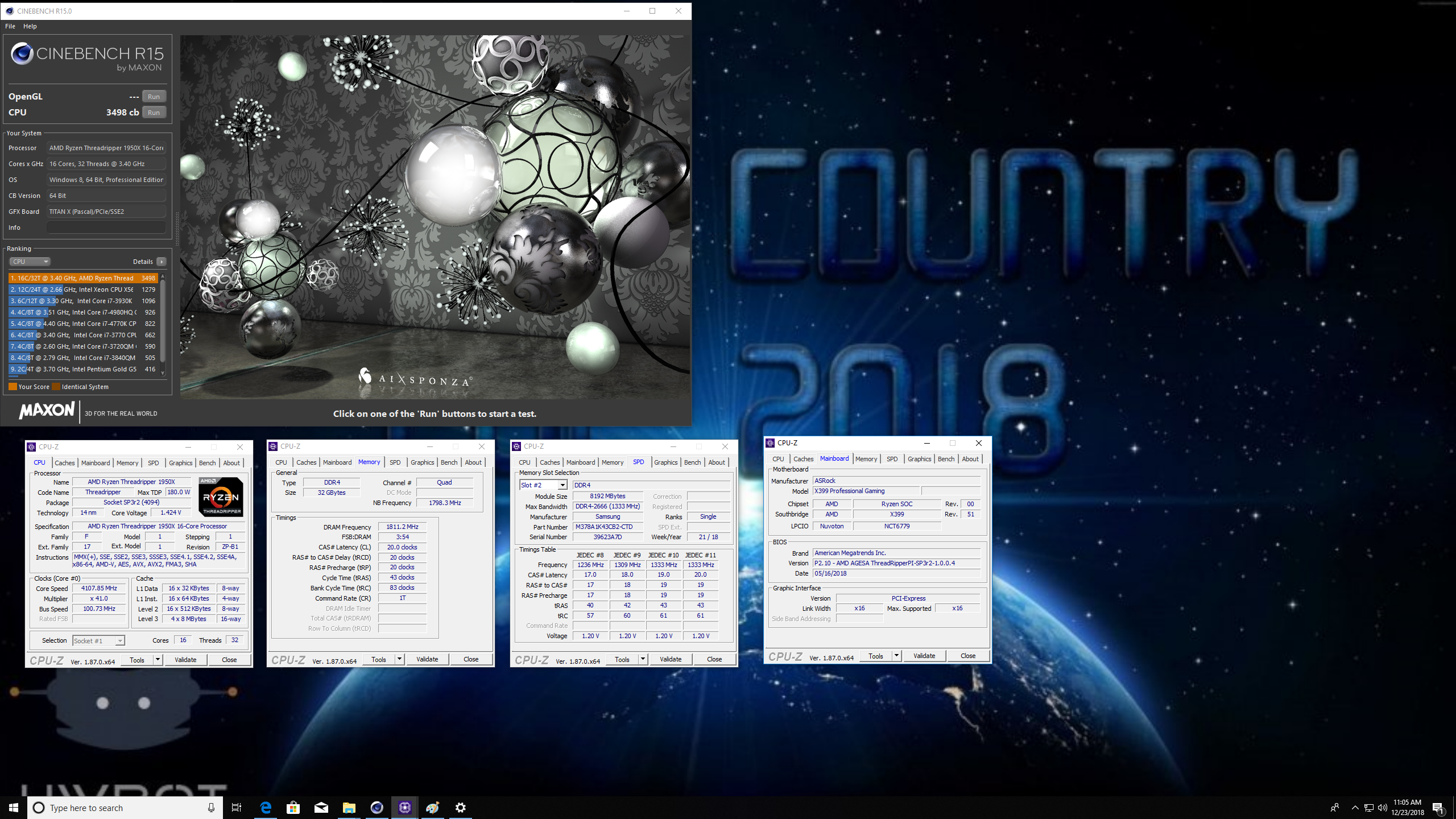
Task: Select ranking entry Intel Core i7-4770K
Action: (82, 324)
